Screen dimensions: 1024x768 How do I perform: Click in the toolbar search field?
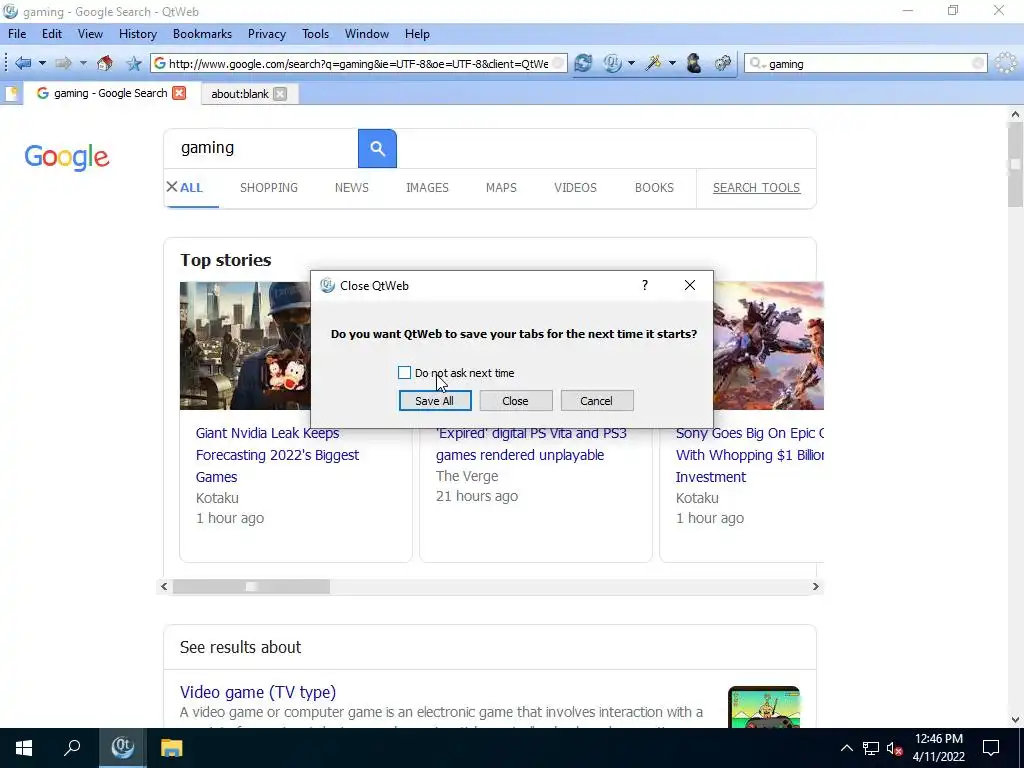[866, 63]
